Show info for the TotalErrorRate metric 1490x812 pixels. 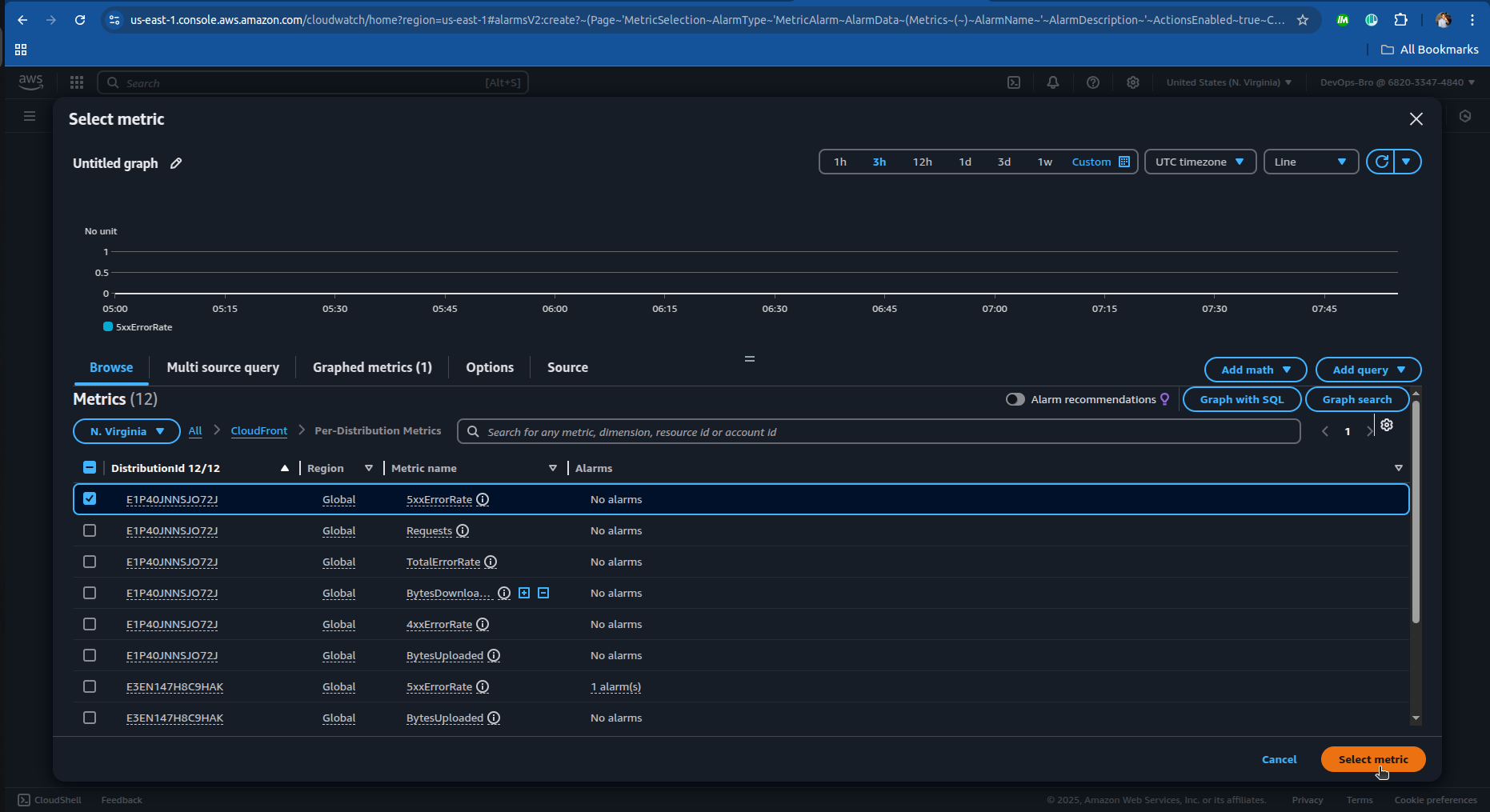tap(491, 562)
